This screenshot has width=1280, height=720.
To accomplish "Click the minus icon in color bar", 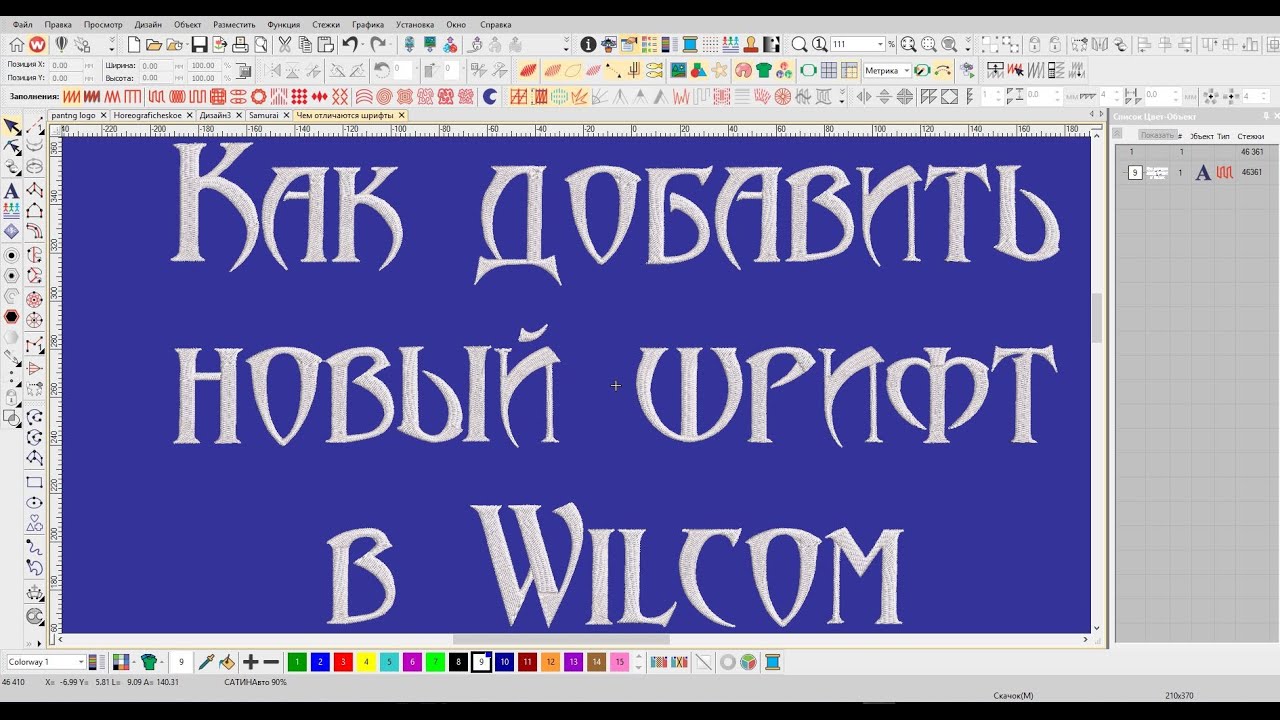I will click(271, 662).
